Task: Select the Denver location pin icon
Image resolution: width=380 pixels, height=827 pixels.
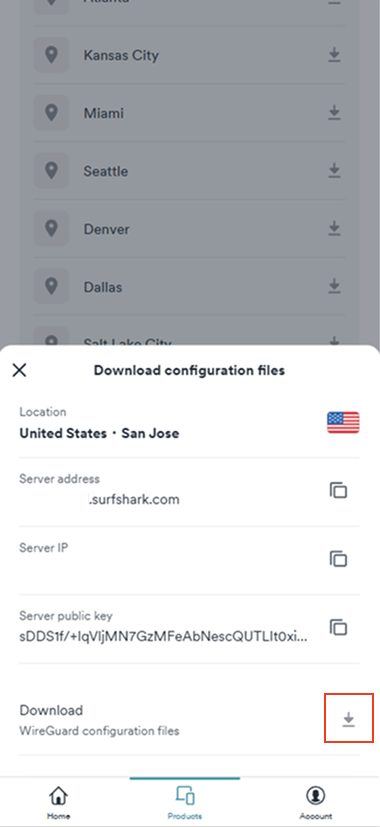Action: tap(51, 228)
